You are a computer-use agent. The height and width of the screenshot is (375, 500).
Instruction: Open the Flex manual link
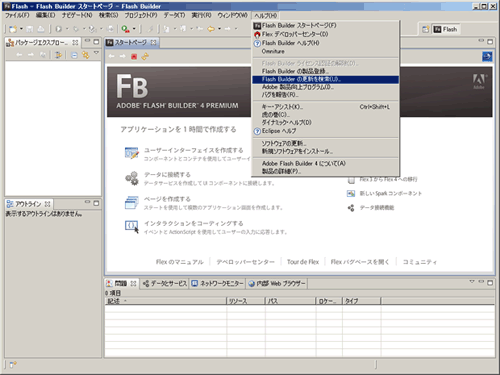(180, 262)
